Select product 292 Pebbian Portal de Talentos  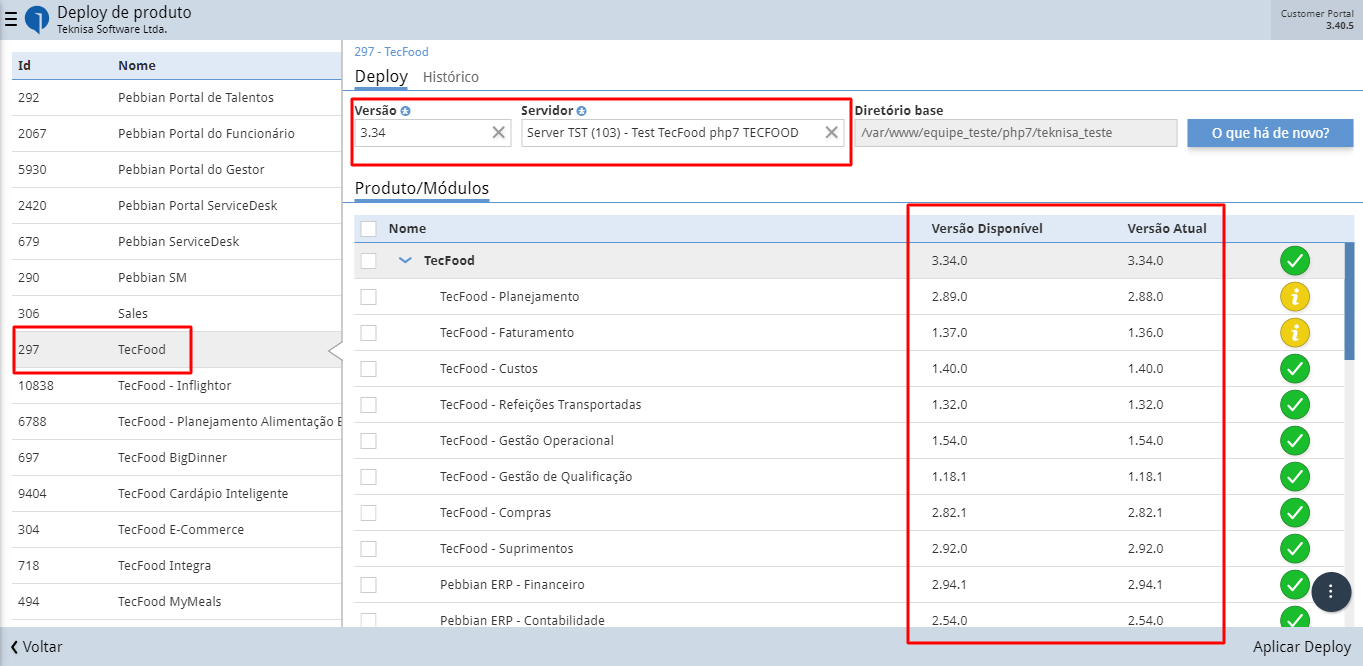coord(177,98)
